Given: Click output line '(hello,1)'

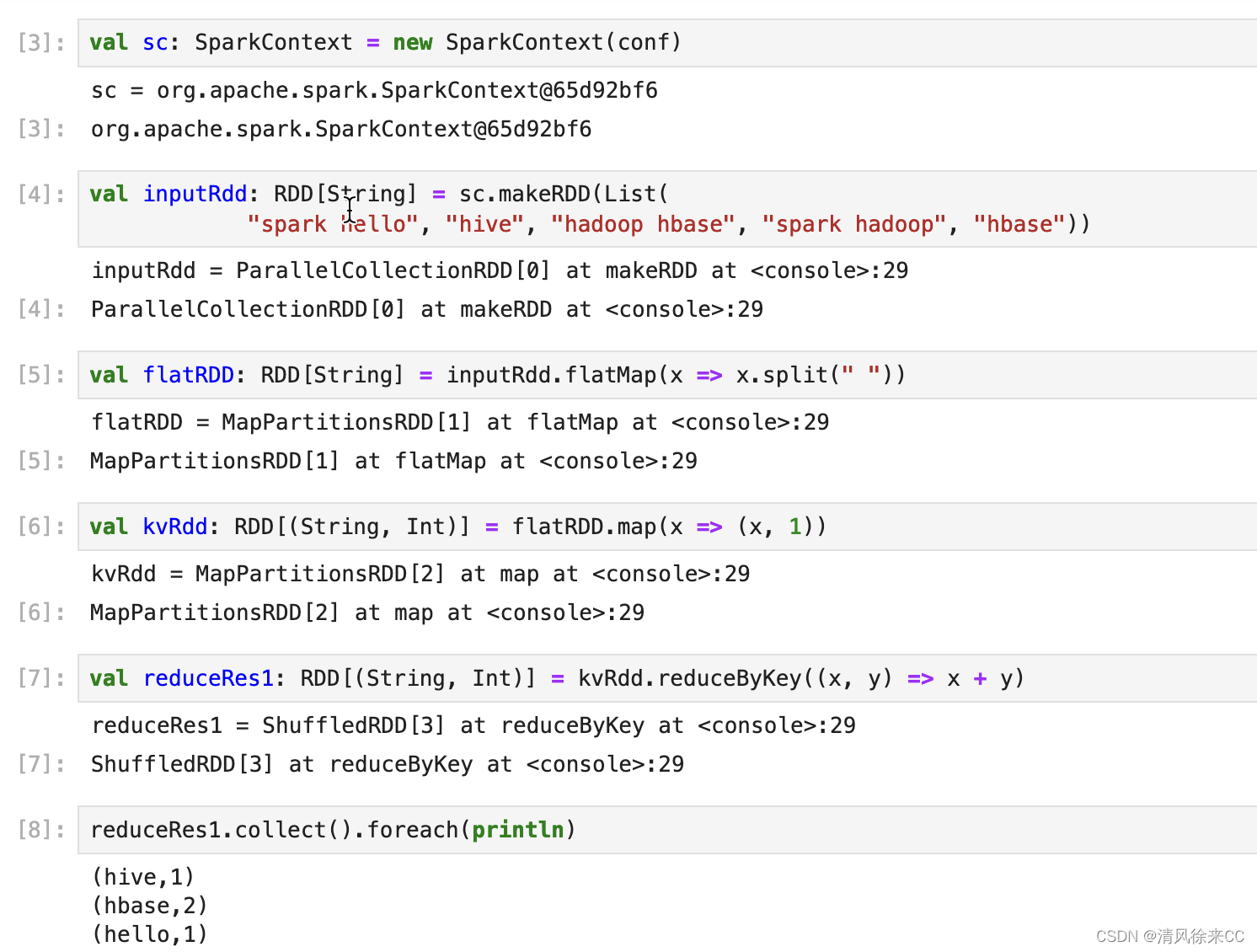Looking at the screenshot, I should (x=150, y=934).
